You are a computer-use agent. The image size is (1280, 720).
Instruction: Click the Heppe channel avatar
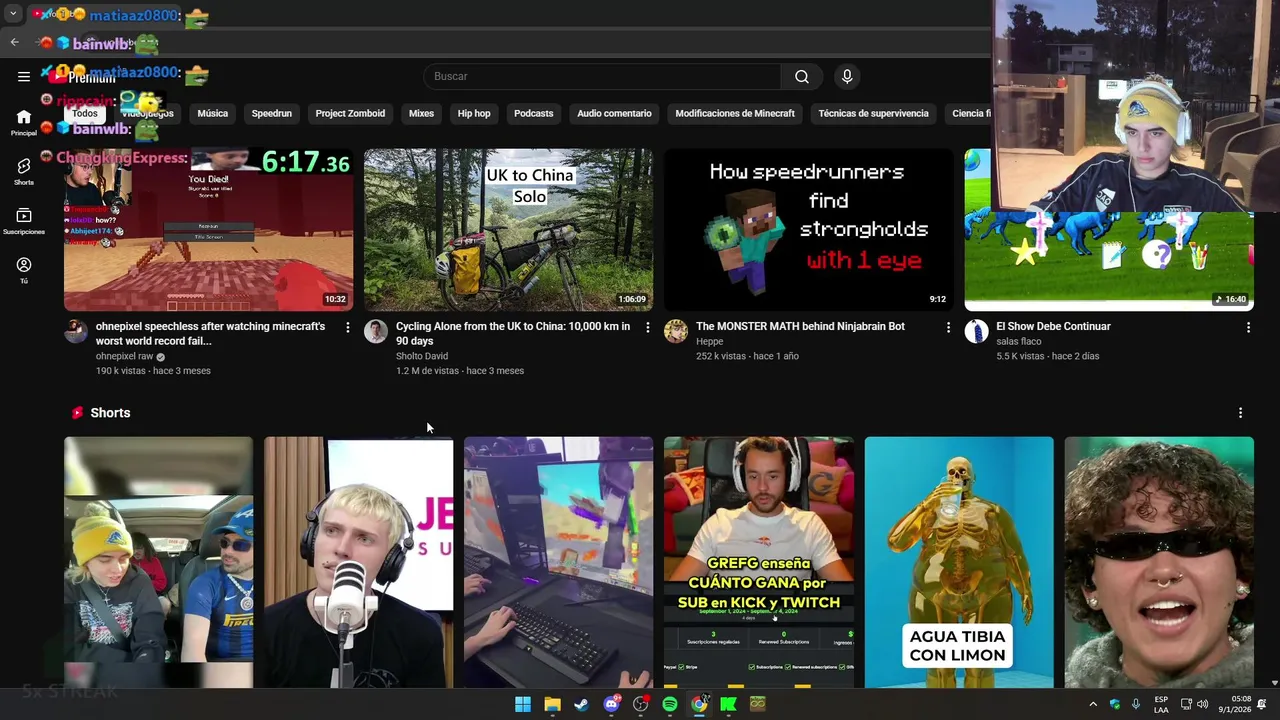point(676,332)
